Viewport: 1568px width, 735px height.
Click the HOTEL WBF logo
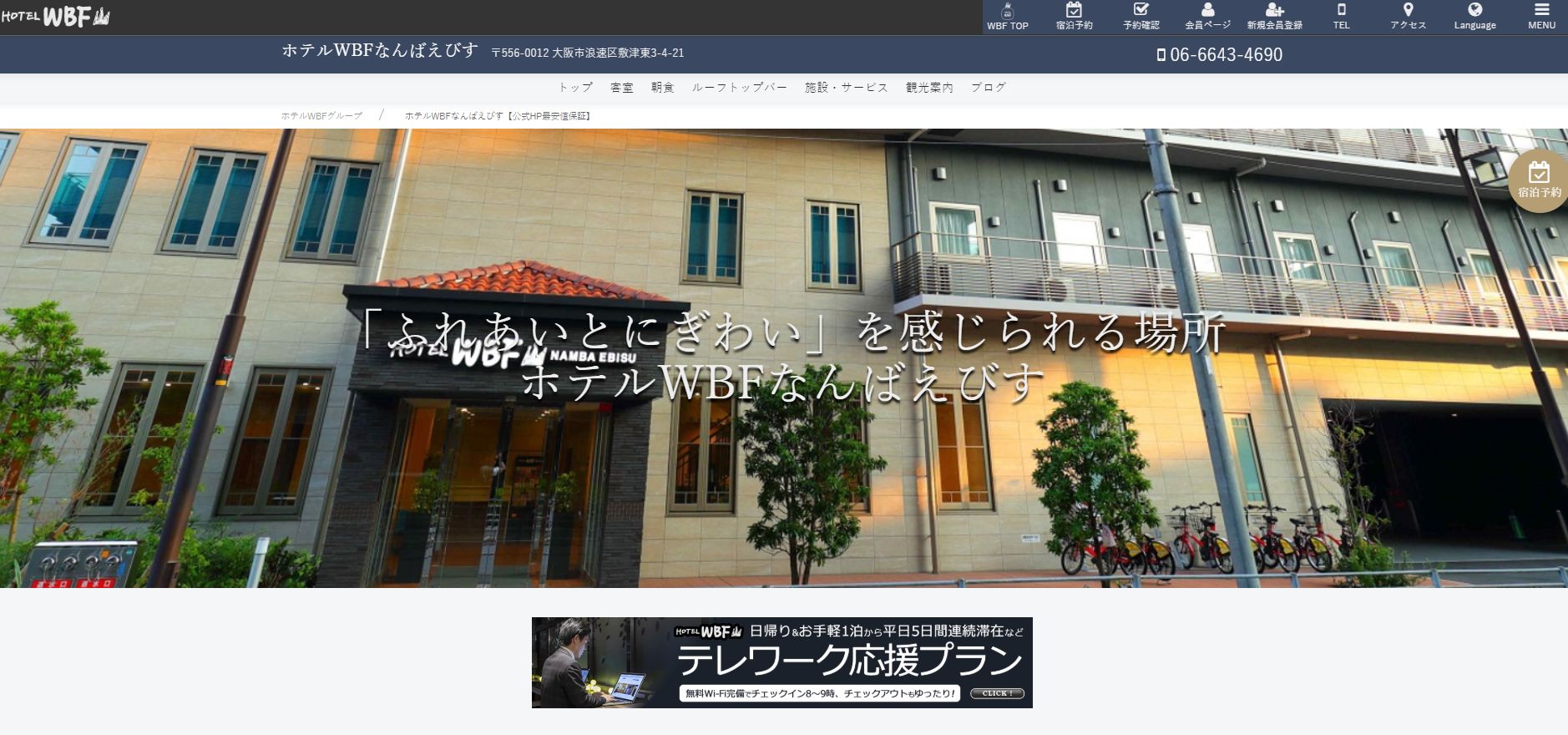(56, 17)
